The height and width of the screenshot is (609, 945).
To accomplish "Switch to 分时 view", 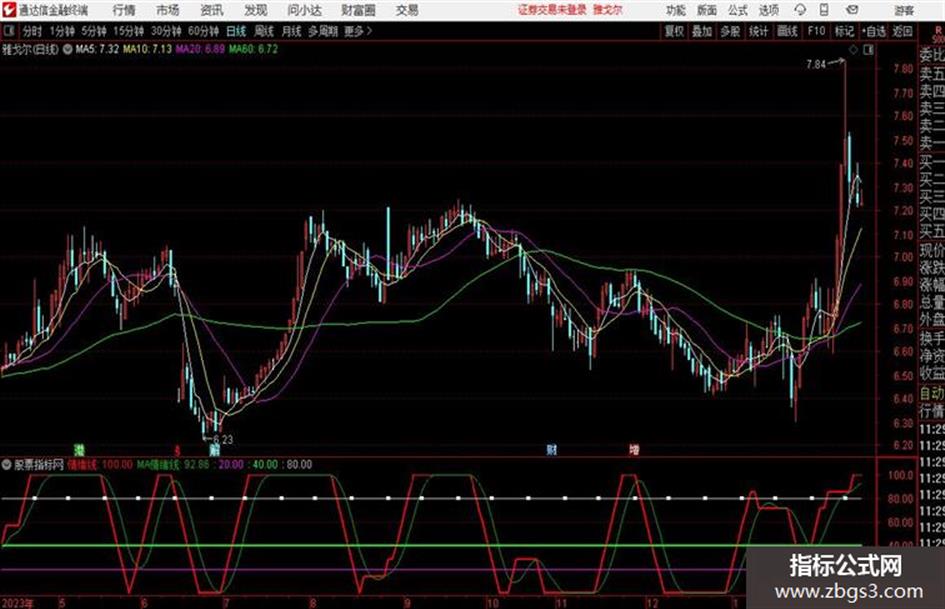I will pyautogui.click(x=32, y=31).
